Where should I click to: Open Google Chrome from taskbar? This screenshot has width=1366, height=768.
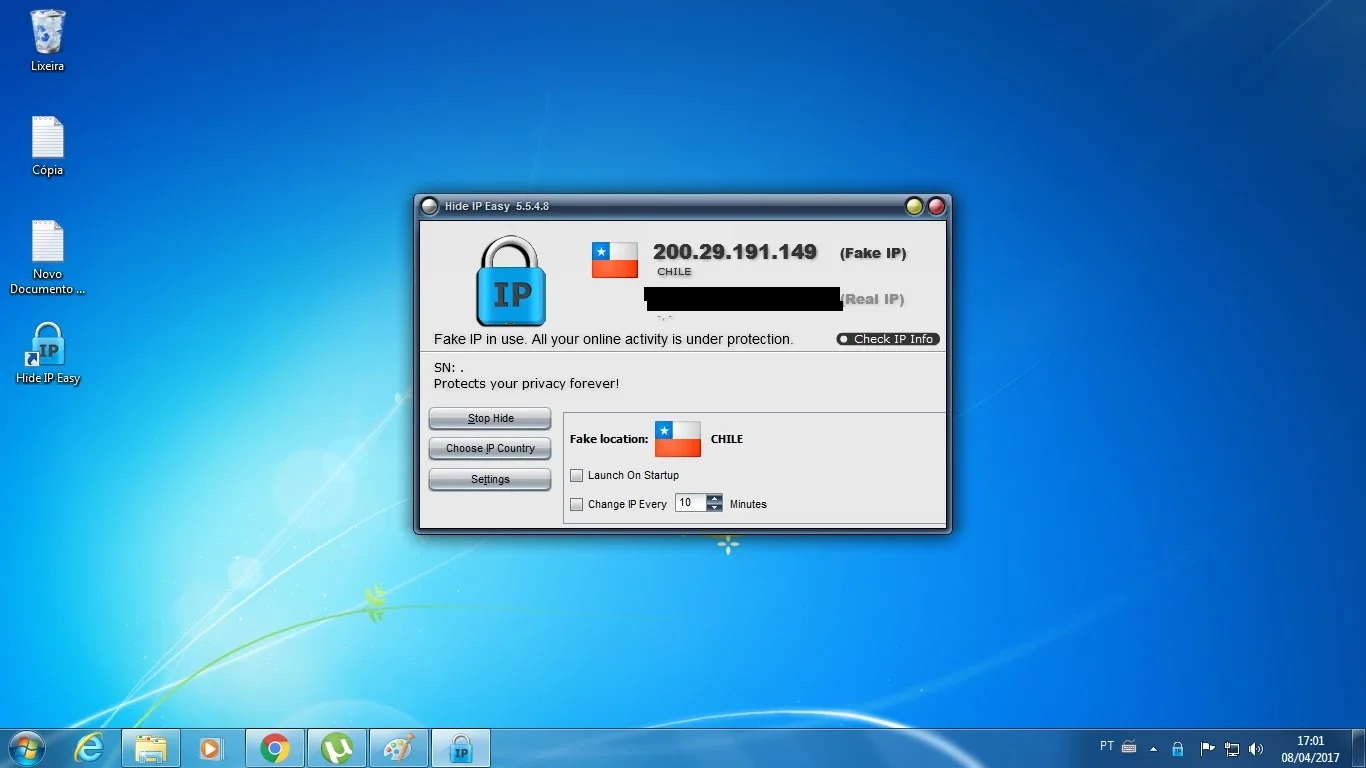[x=275, y=748]
